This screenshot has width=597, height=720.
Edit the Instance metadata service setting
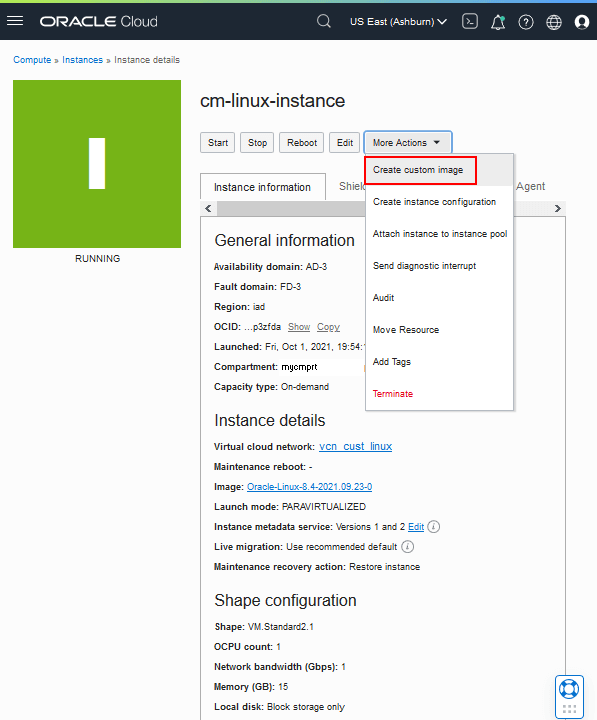416,527
